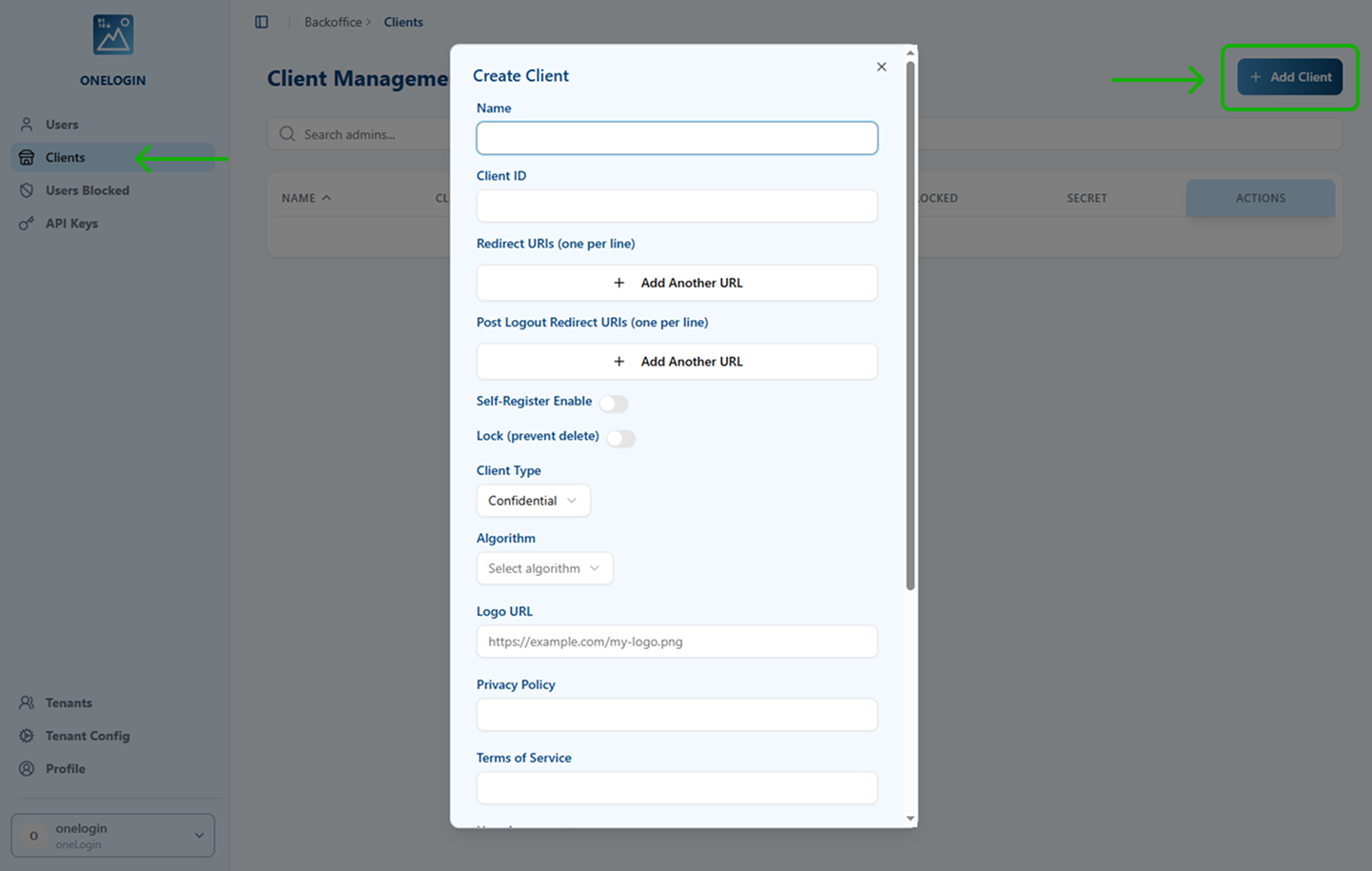Viewport: 1372px width, 871px height.
Task: Click inside the Name input field
Action: [676, 137]
